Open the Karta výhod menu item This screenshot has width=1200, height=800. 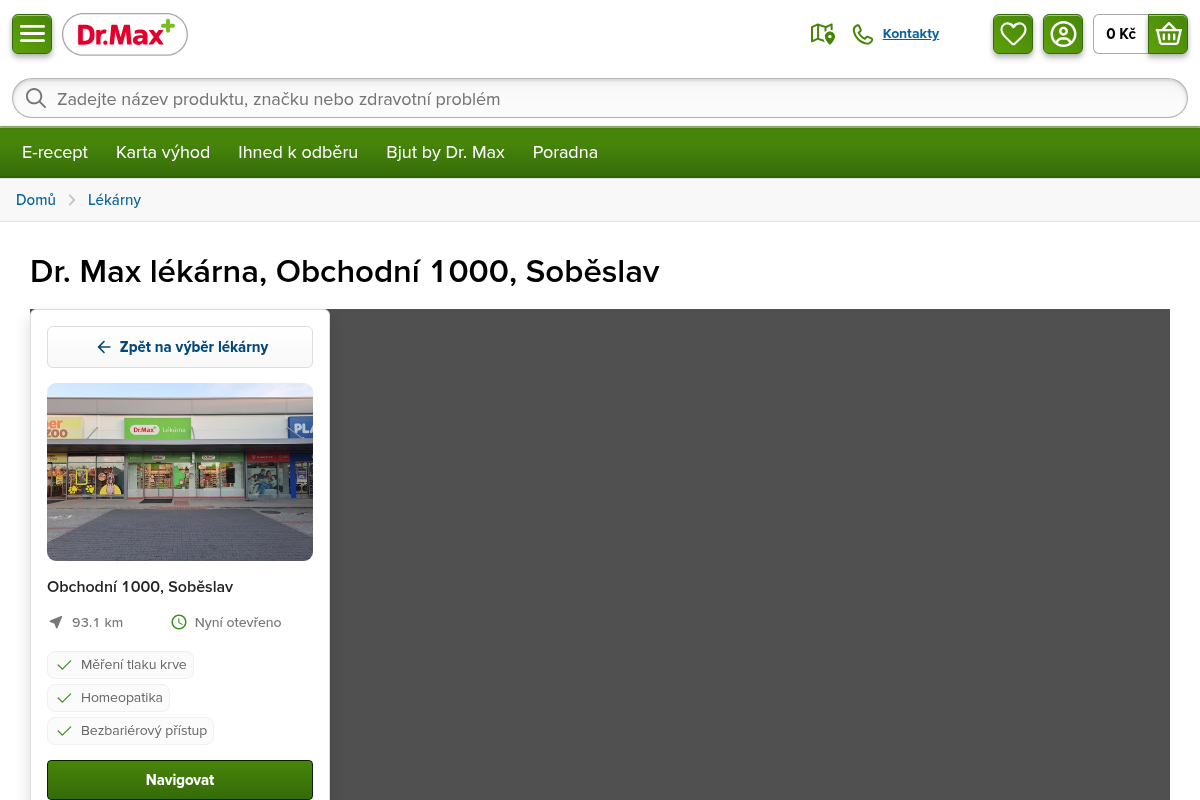(x=163, y=152)
